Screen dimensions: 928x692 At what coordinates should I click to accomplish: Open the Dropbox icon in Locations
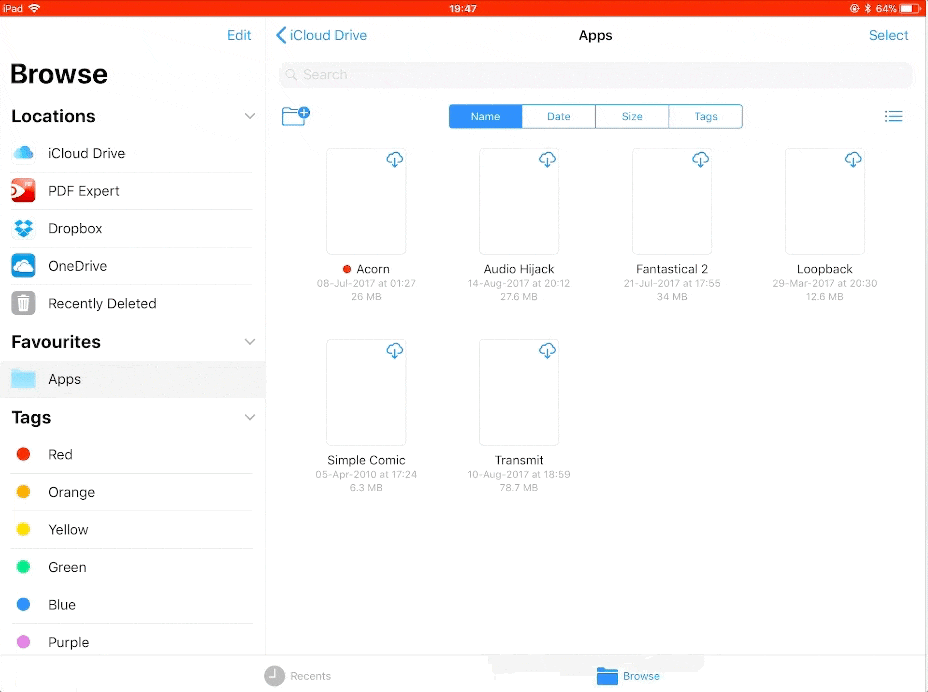[24, 228]
